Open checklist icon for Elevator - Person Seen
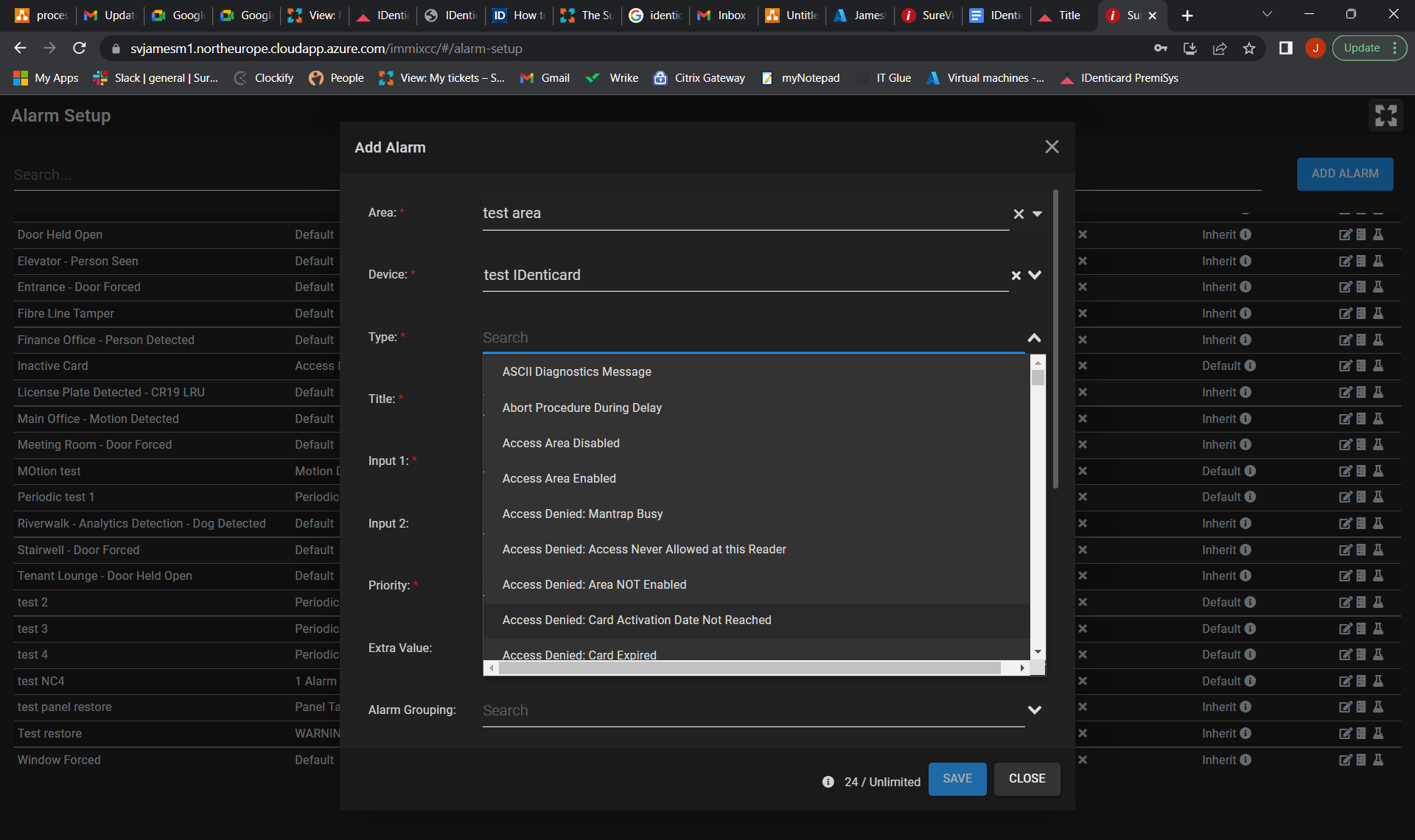Image resolution: width=1415 pixels, height=840 pixels. pyautogui.click(x=1361, y=261)
